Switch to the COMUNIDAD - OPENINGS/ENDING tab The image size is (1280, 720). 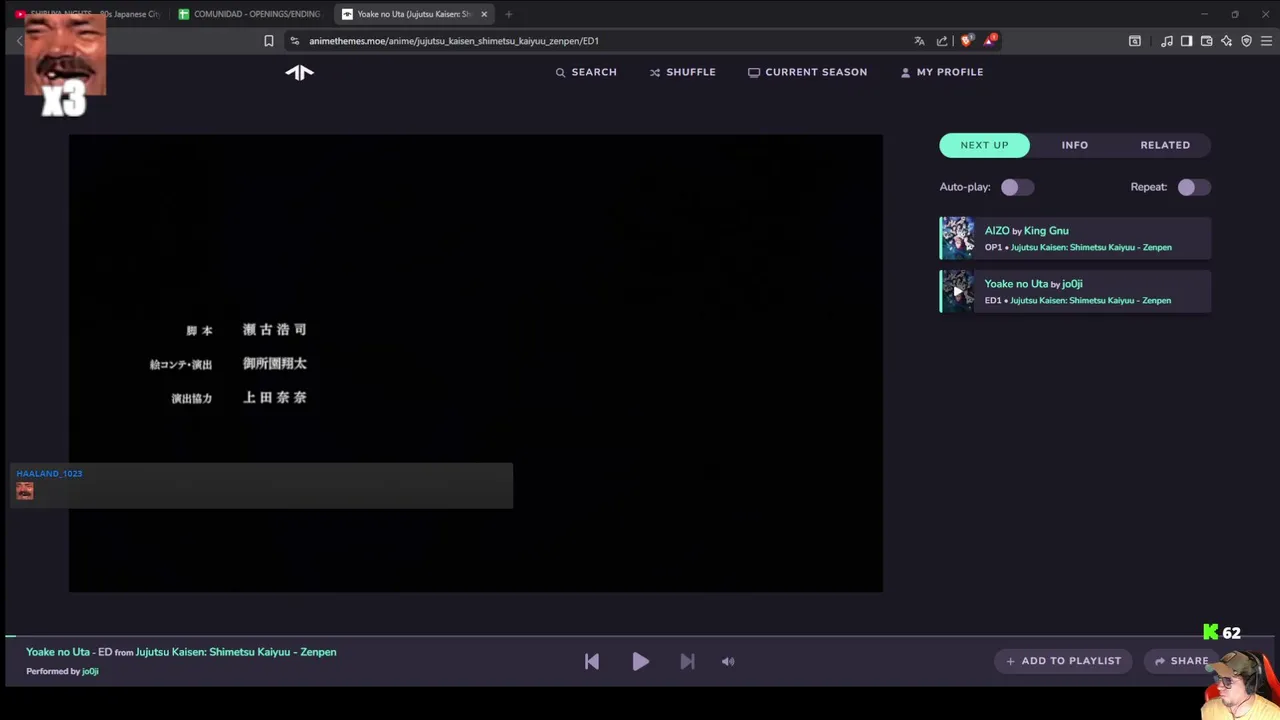click(x=250, y=14)
